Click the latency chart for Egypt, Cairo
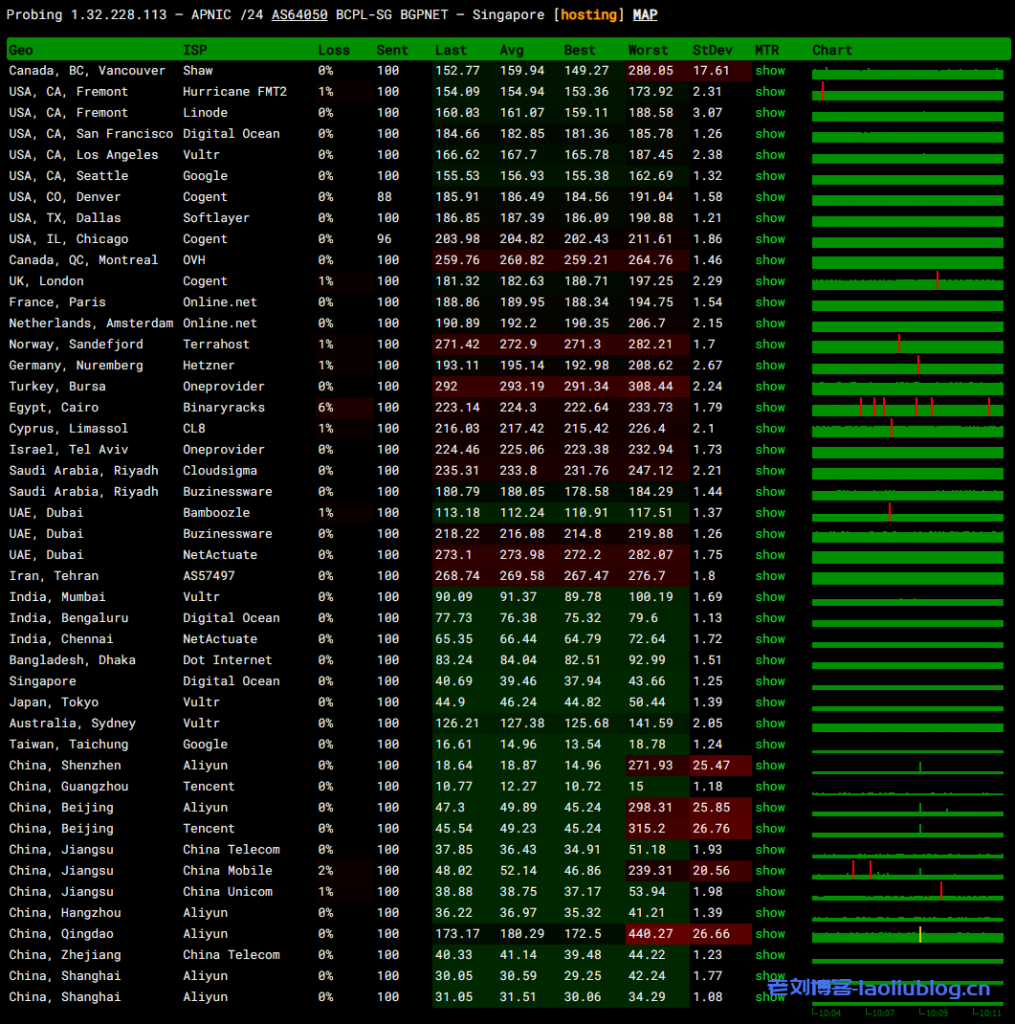Screen dimensions: 1015x1024 907,407
